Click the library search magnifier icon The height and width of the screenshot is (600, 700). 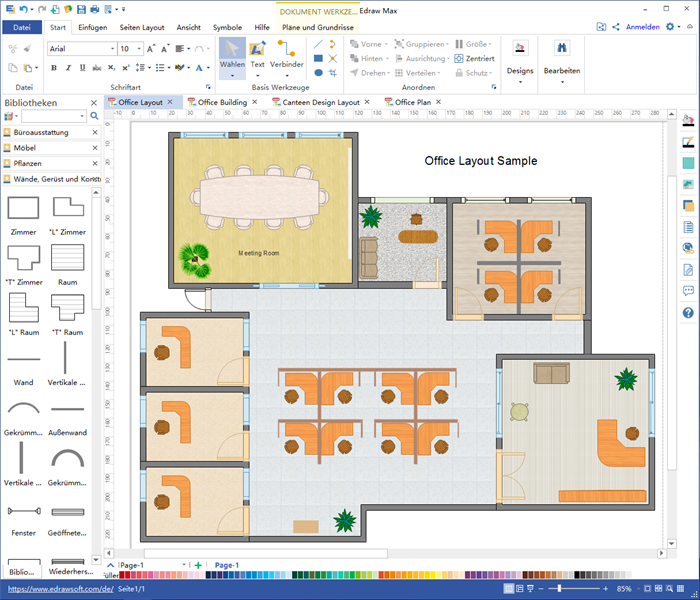tap(95, 117)
